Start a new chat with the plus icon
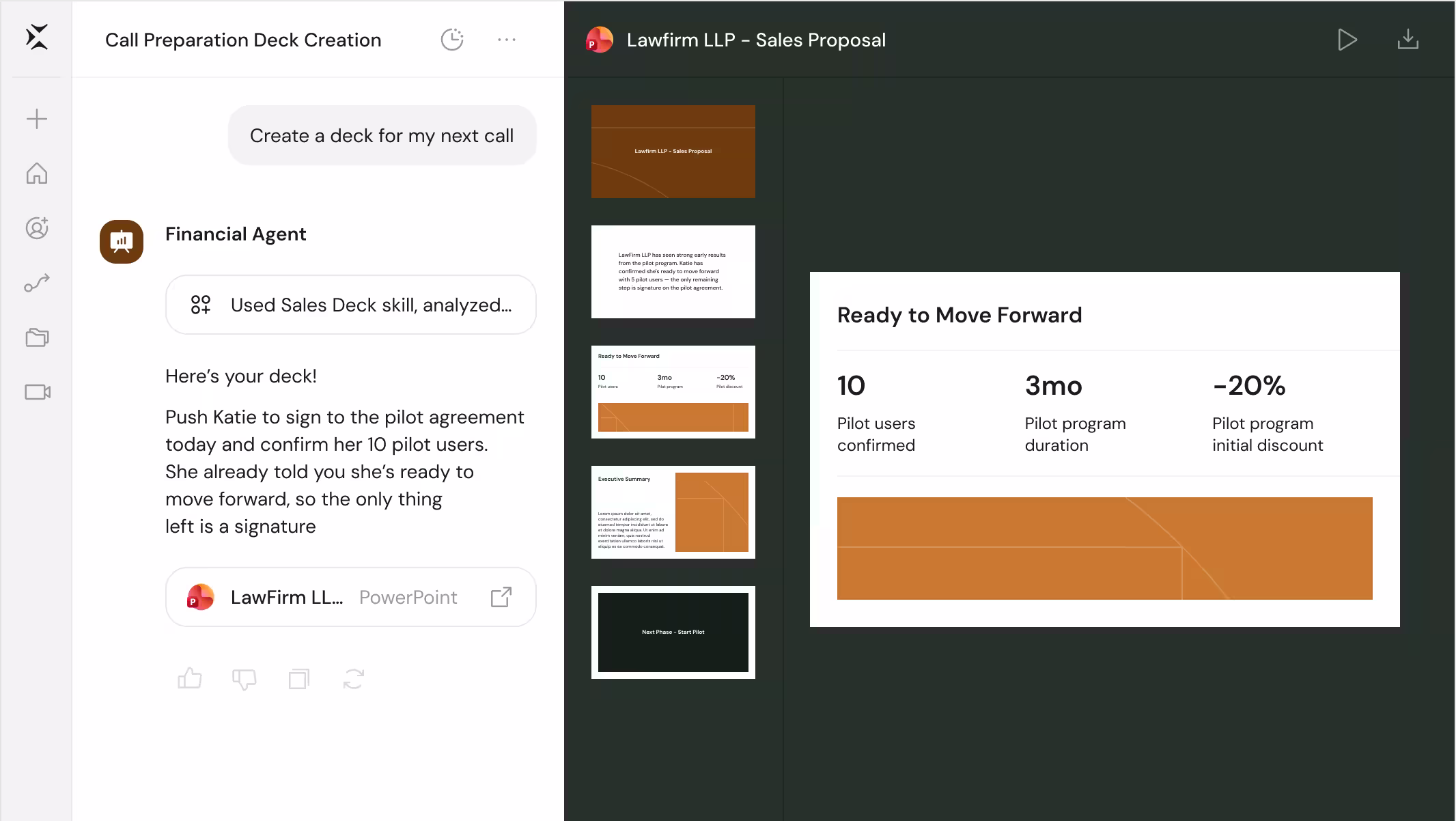The width and height of the screenshot is (1456, 821). click(x=37, y=119)
